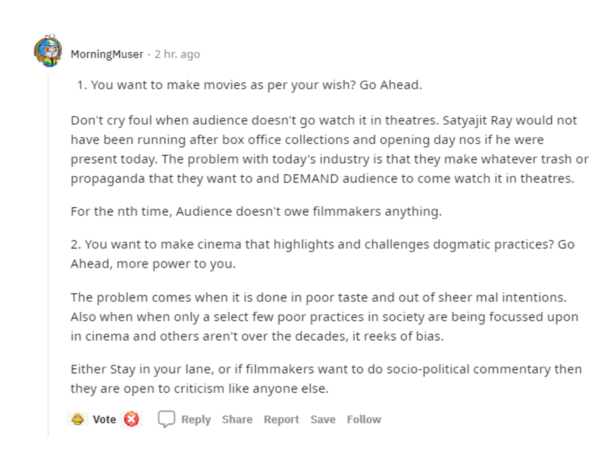Click the '2 hr. ago' timestamp
The image size is (616, 462).
(x=177, y=54)
